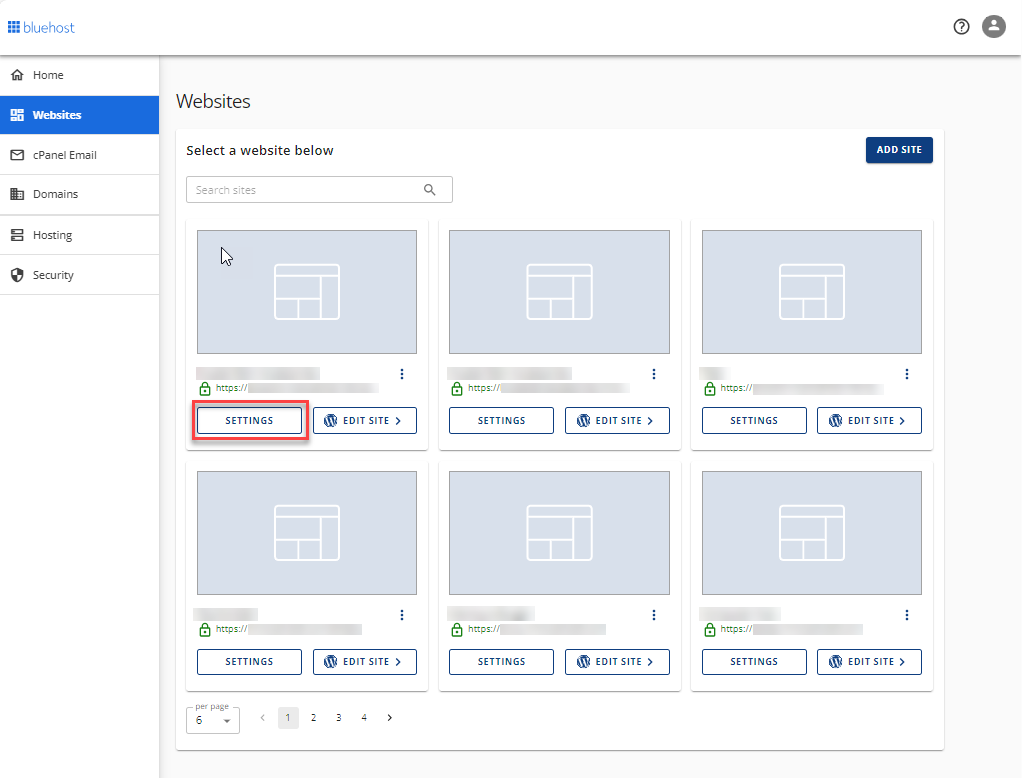This screenshot has height=778, width=1022.
Task: Open the https:// link on top-middle card
Action: 549,388
